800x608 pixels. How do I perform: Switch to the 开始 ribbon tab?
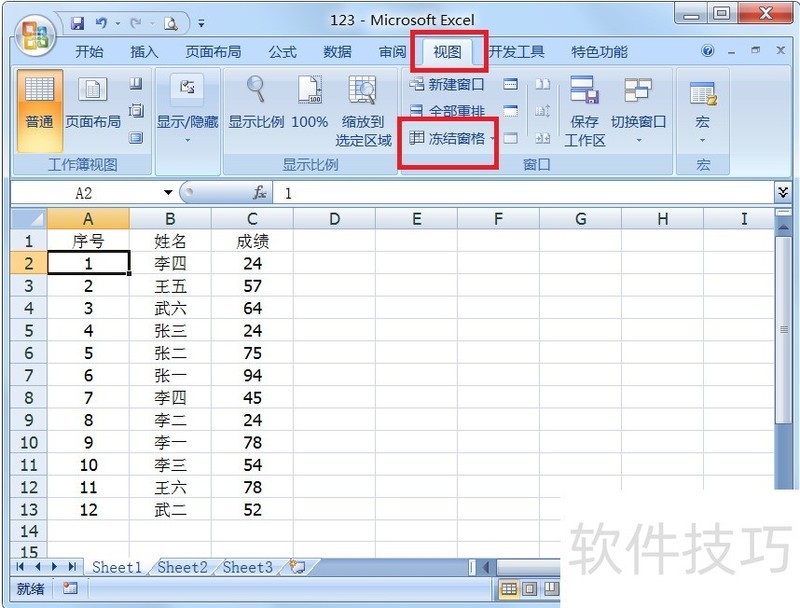[88, 51]
